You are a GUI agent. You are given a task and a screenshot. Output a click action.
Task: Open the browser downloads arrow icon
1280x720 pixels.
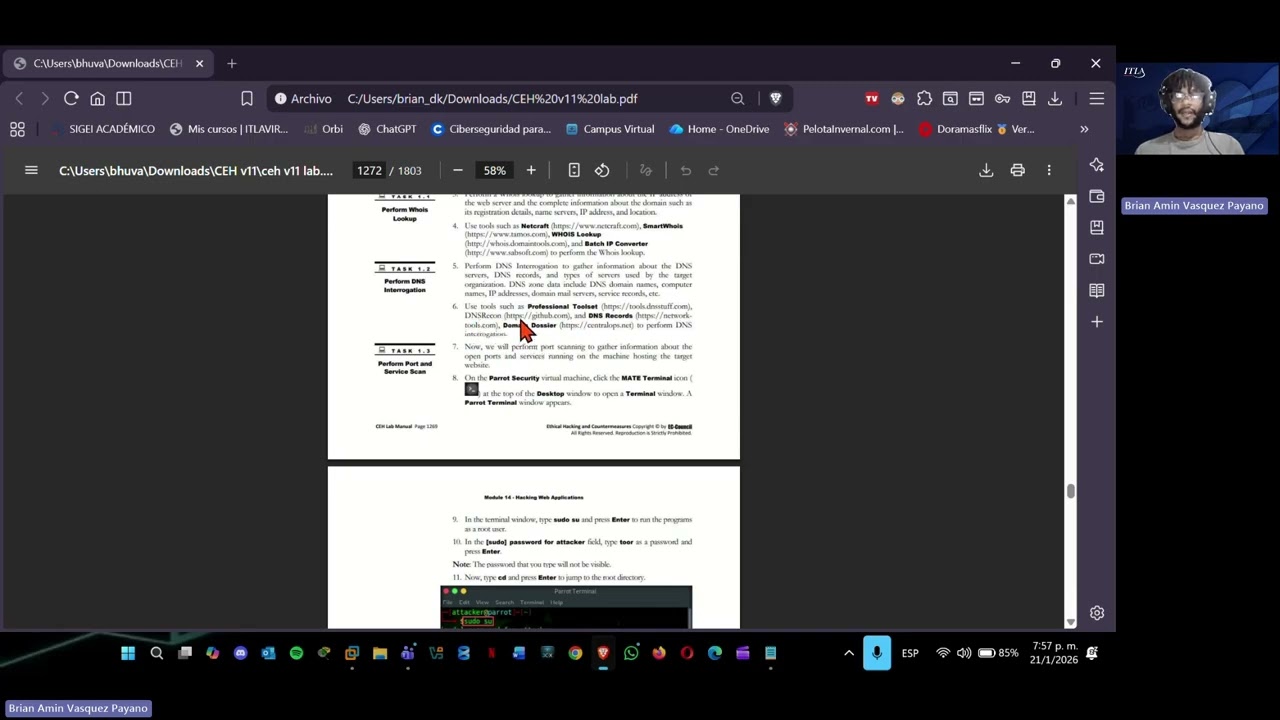(1054, 99)
